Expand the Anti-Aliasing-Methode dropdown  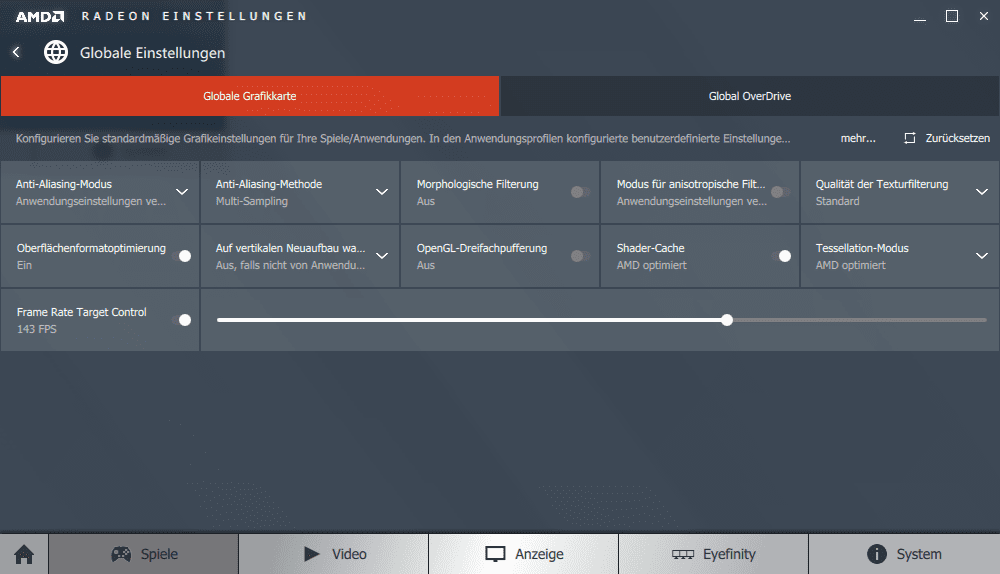[382, 192]
